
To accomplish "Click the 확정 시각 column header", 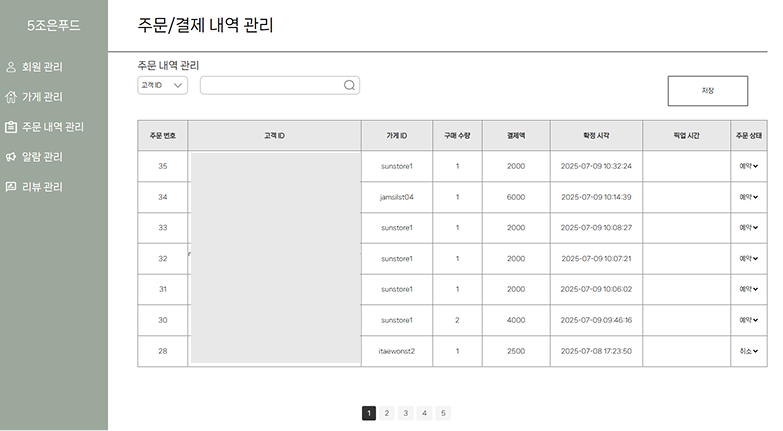I will (596, 135).
